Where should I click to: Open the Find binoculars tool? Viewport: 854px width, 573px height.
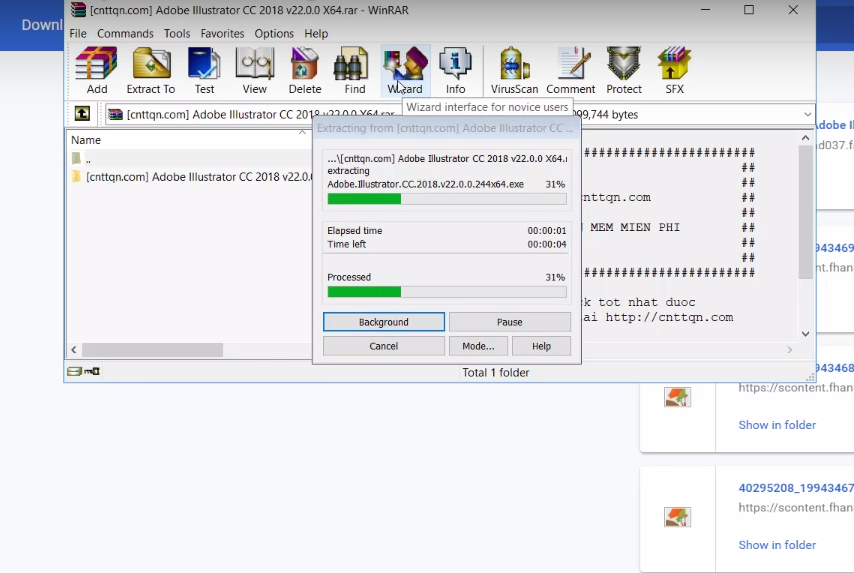[355, 71]
